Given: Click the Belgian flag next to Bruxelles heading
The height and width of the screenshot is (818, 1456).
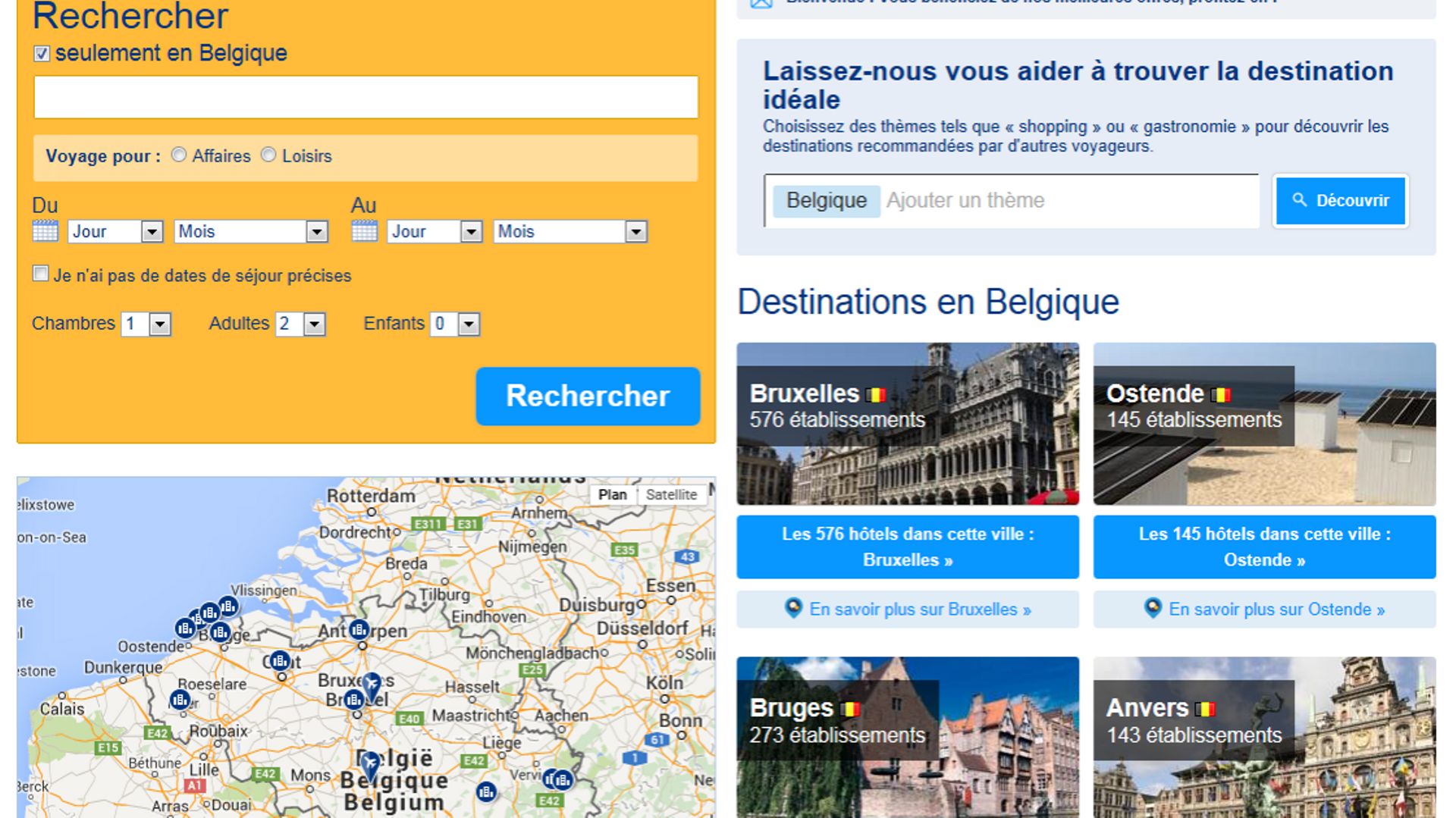Looking at the screenshot, I should tap(876, 393).
